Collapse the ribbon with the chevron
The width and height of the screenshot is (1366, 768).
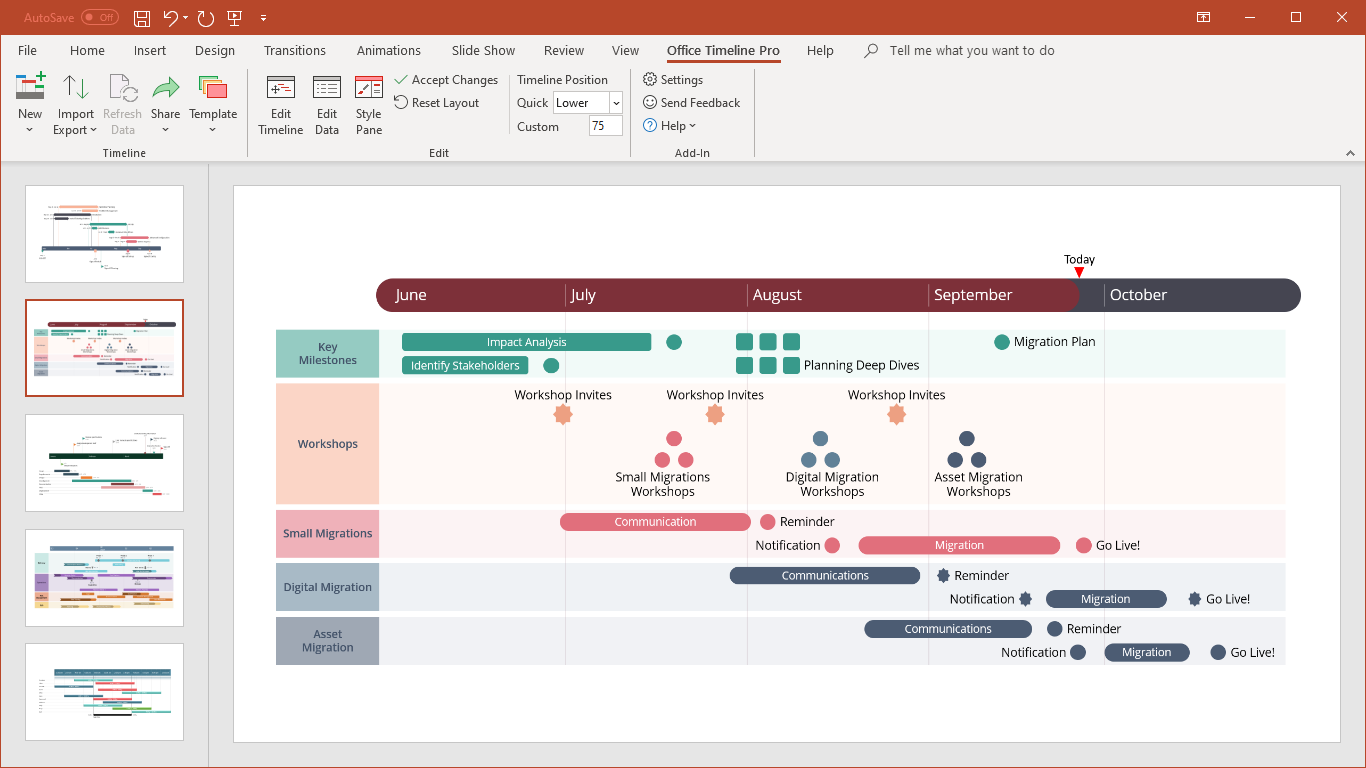1351,152
